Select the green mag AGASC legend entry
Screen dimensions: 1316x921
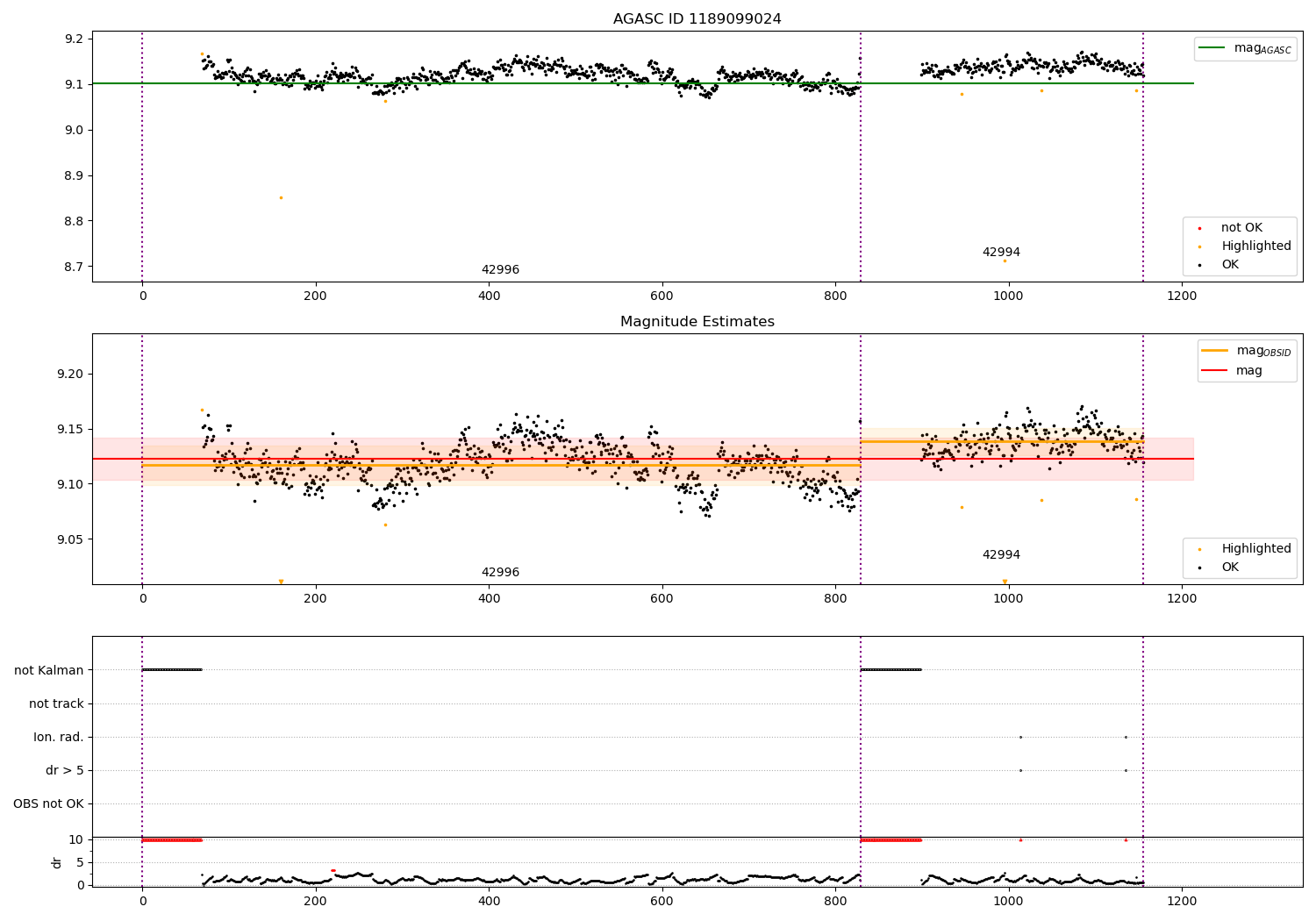(1246, 48)
